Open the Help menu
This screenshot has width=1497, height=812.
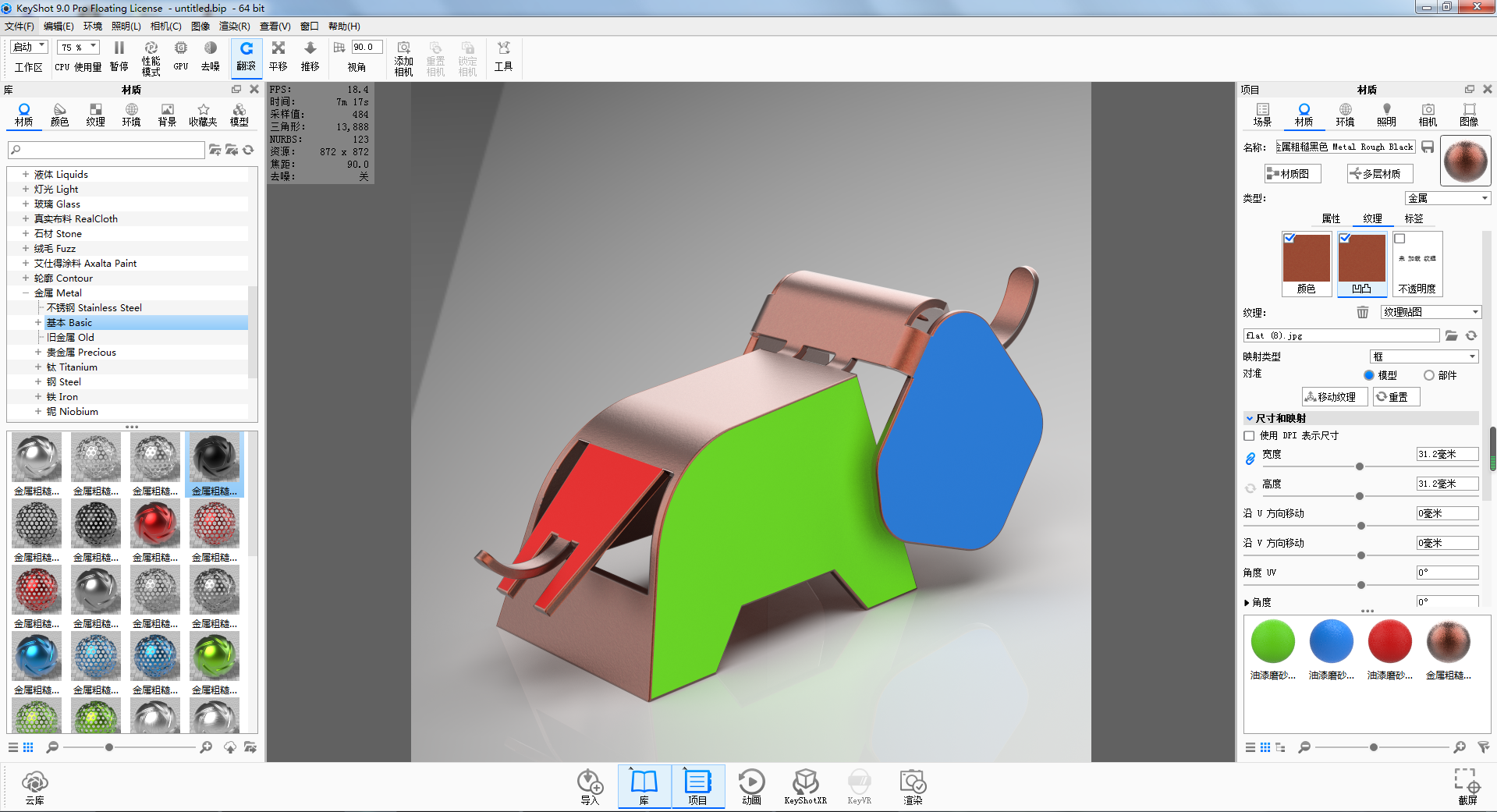[344, 27]
